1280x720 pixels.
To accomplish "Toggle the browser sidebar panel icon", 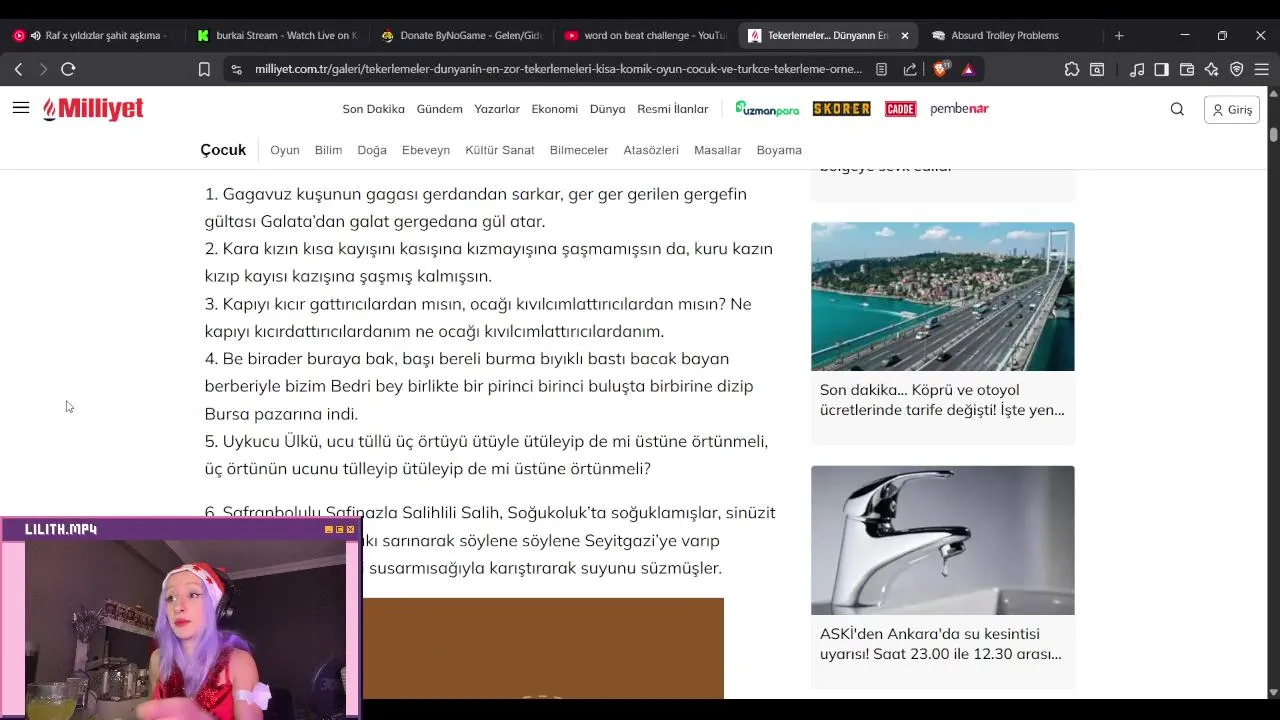I will (1161, 69).
